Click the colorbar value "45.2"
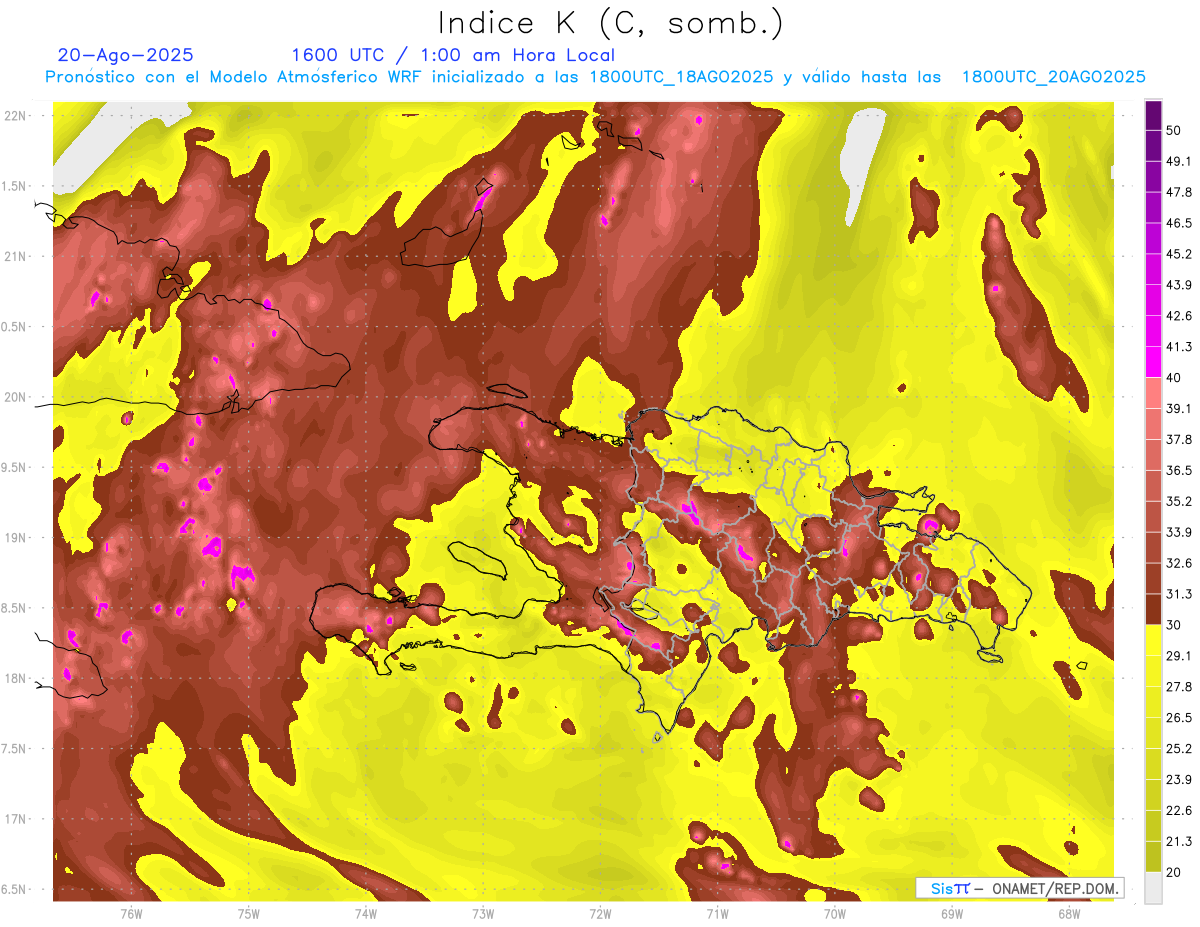Viewport: 1200px width, 927px height. [1178, 254]
